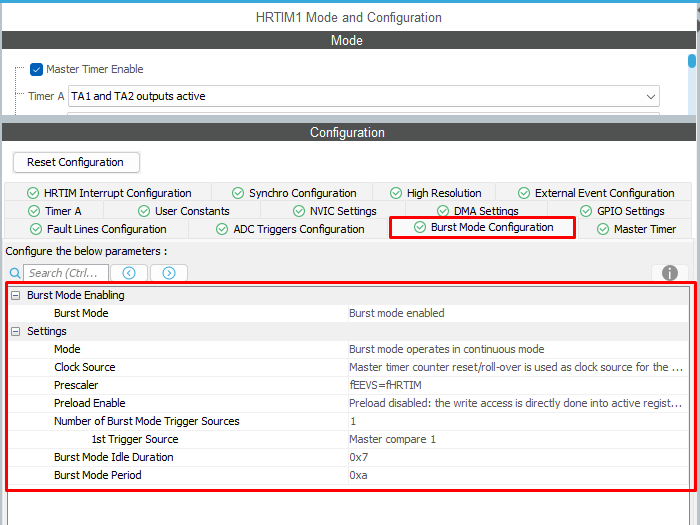Open External Event Configuration tab
Viewport: 700px width, 525px height.
click(595, 193)
